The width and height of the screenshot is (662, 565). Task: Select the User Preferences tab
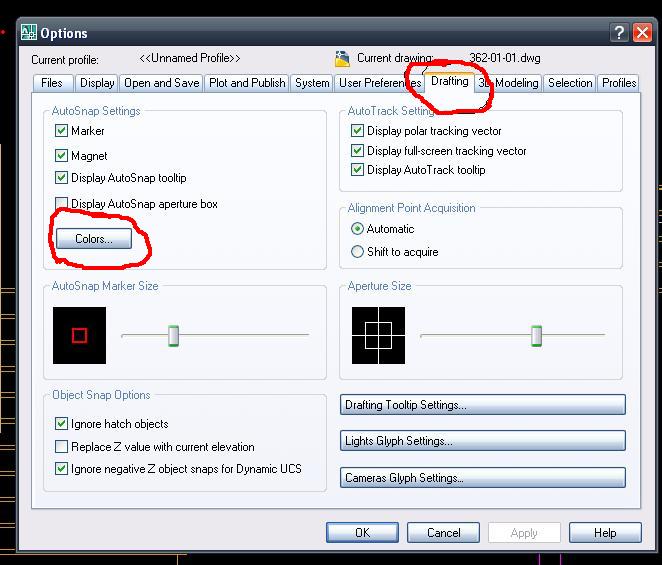coord(380,83)
